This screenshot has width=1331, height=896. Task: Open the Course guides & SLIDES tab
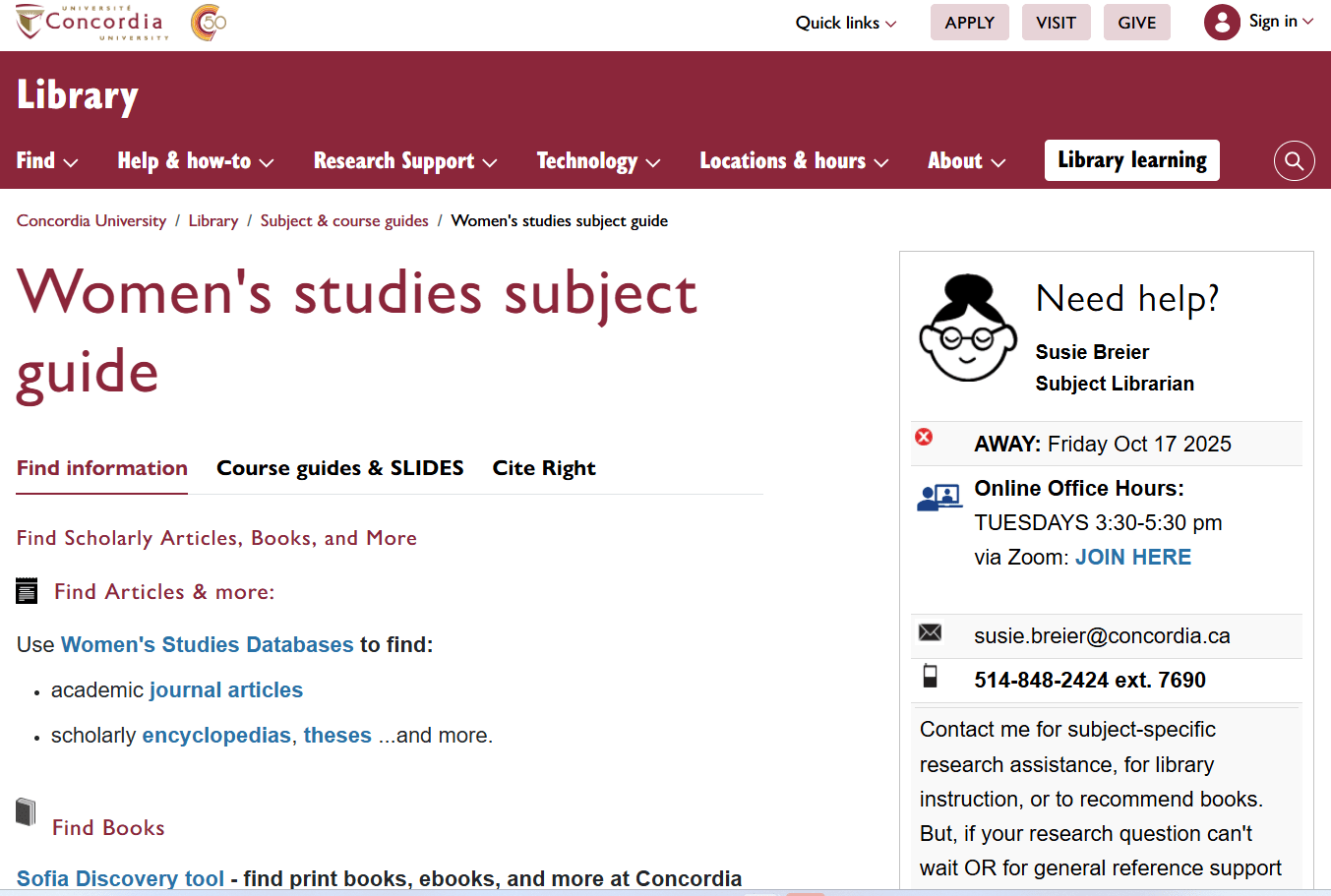[x=339, y=467]
